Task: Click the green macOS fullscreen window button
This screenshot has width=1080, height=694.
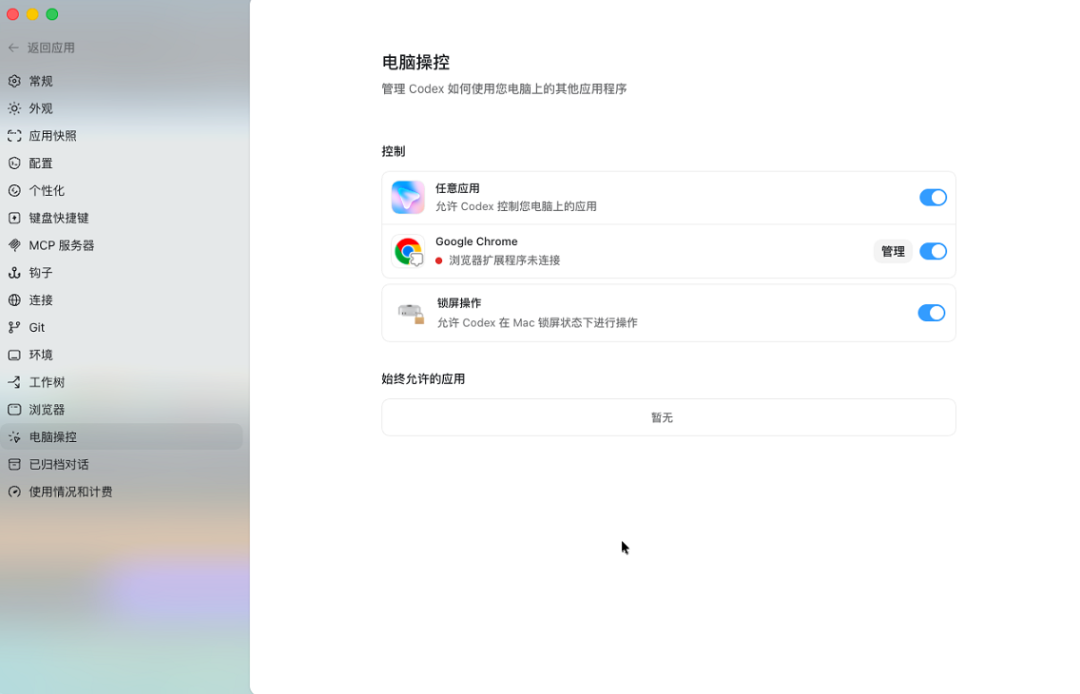Action: click(x=52, y=14)
